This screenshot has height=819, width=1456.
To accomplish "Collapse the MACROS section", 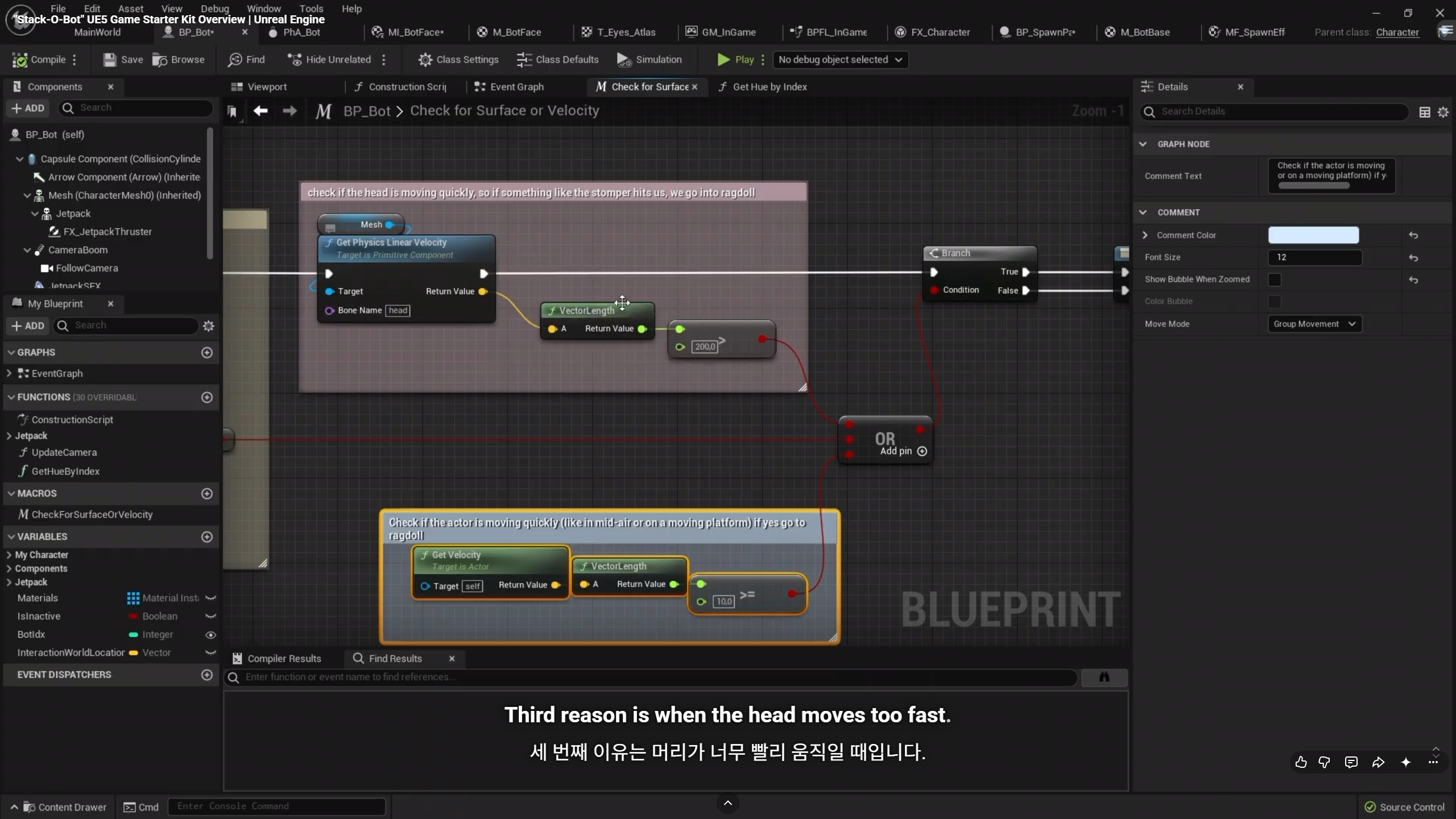I will (x=11, y=494).
